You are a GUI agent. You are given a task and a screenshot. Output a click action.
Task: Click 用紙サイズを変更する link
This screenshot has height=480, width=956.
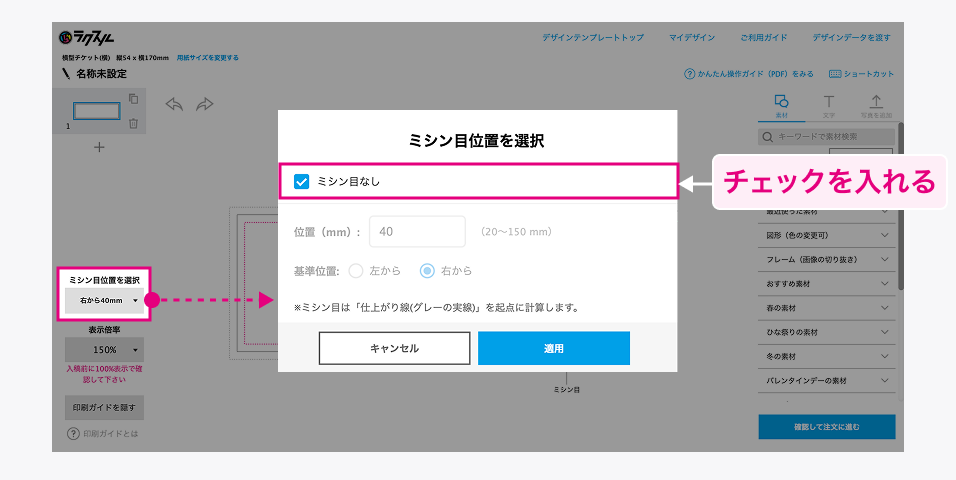point(208,58)
